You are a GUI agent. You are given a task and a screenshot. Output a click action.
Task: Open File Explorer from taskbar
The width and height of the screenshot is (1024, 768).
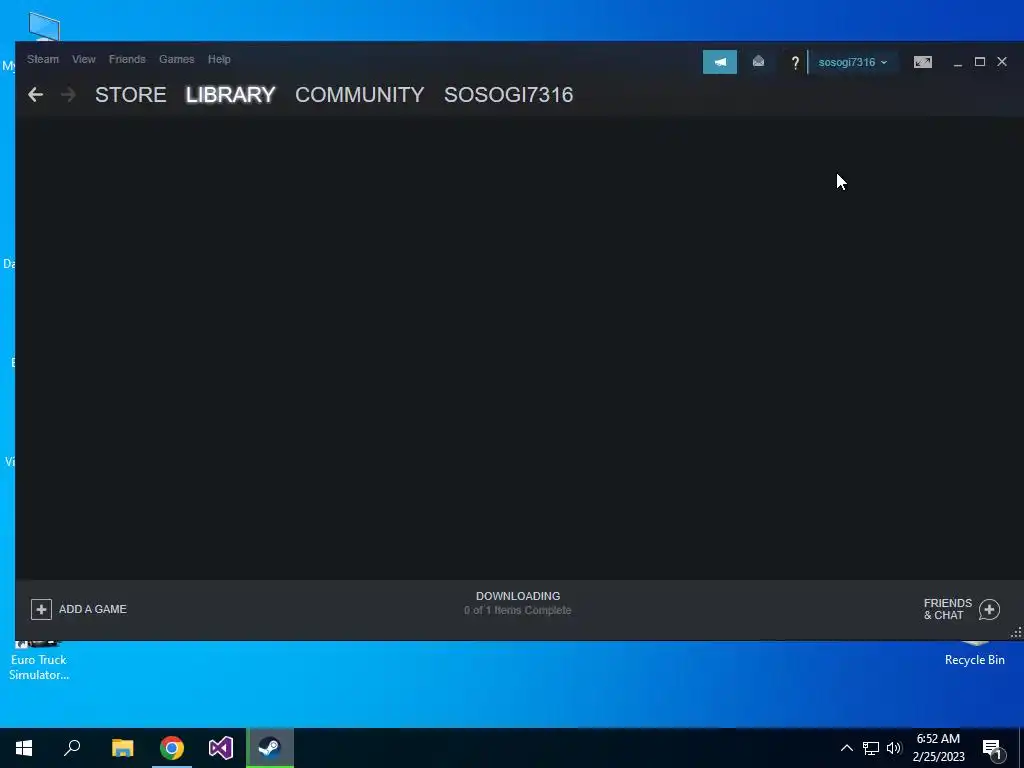coord(122,748)
